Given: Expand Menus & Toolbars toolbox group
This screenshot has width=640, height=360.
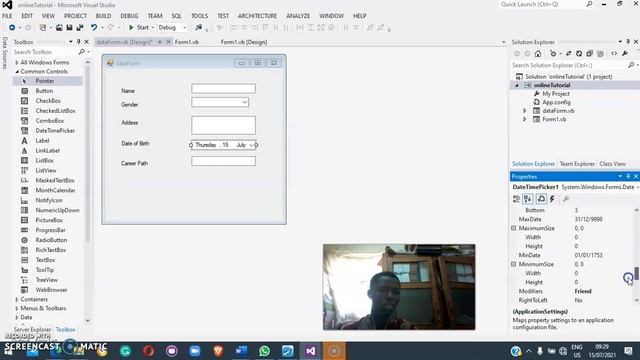Looking at the screenshot, I should (17, 308).
